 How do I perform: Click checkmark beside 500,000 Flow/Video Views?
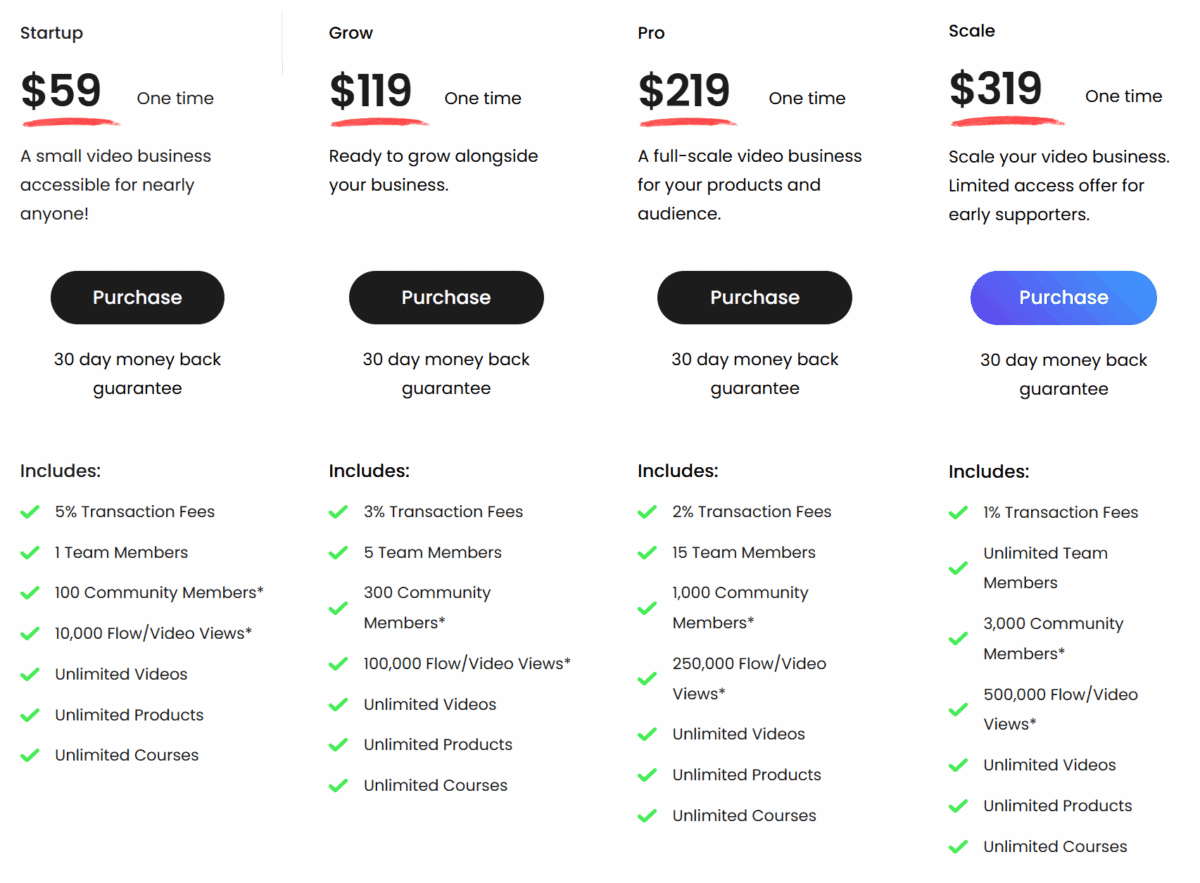point(958,709)
